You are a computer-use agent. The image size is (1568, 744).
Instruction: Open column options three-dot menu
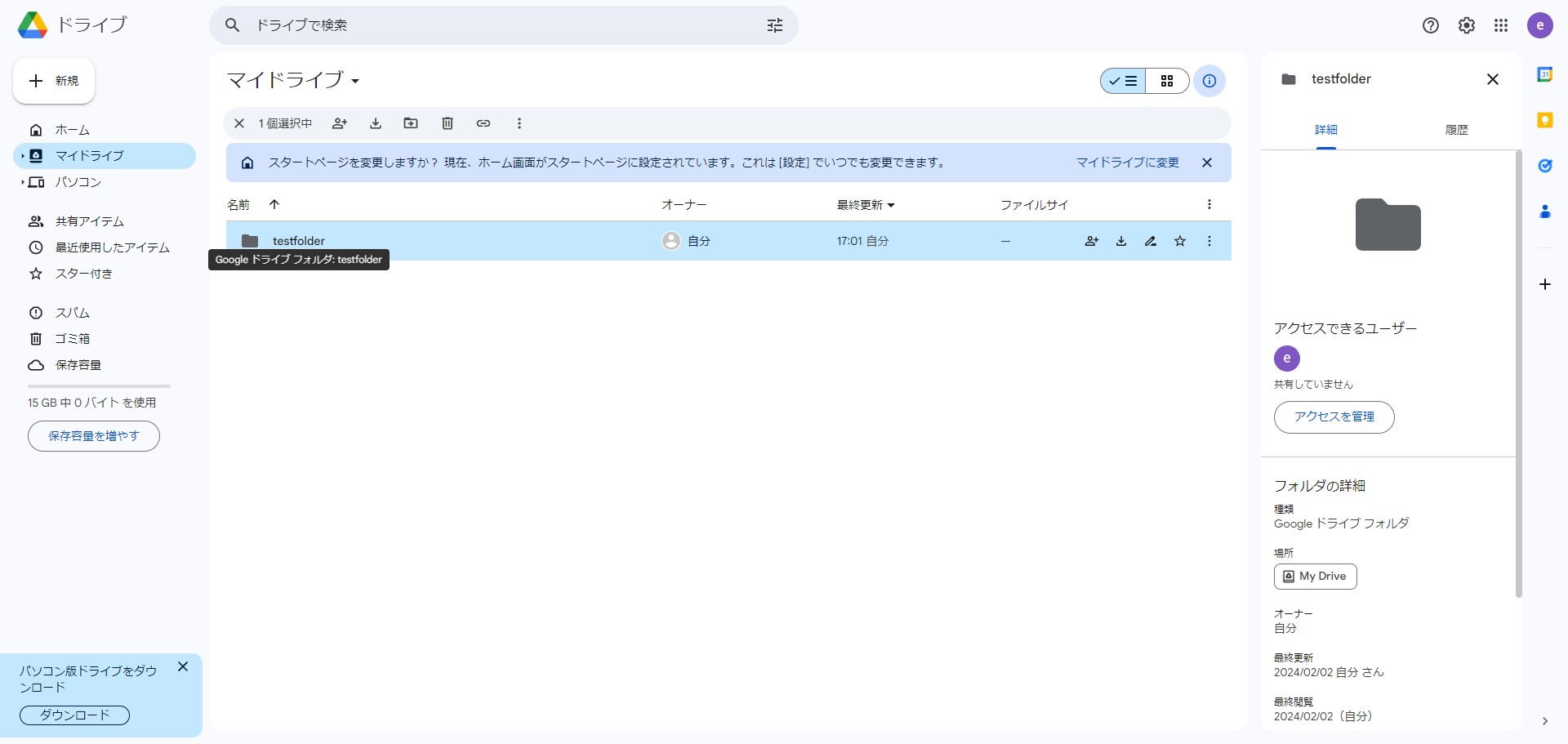1209,204
